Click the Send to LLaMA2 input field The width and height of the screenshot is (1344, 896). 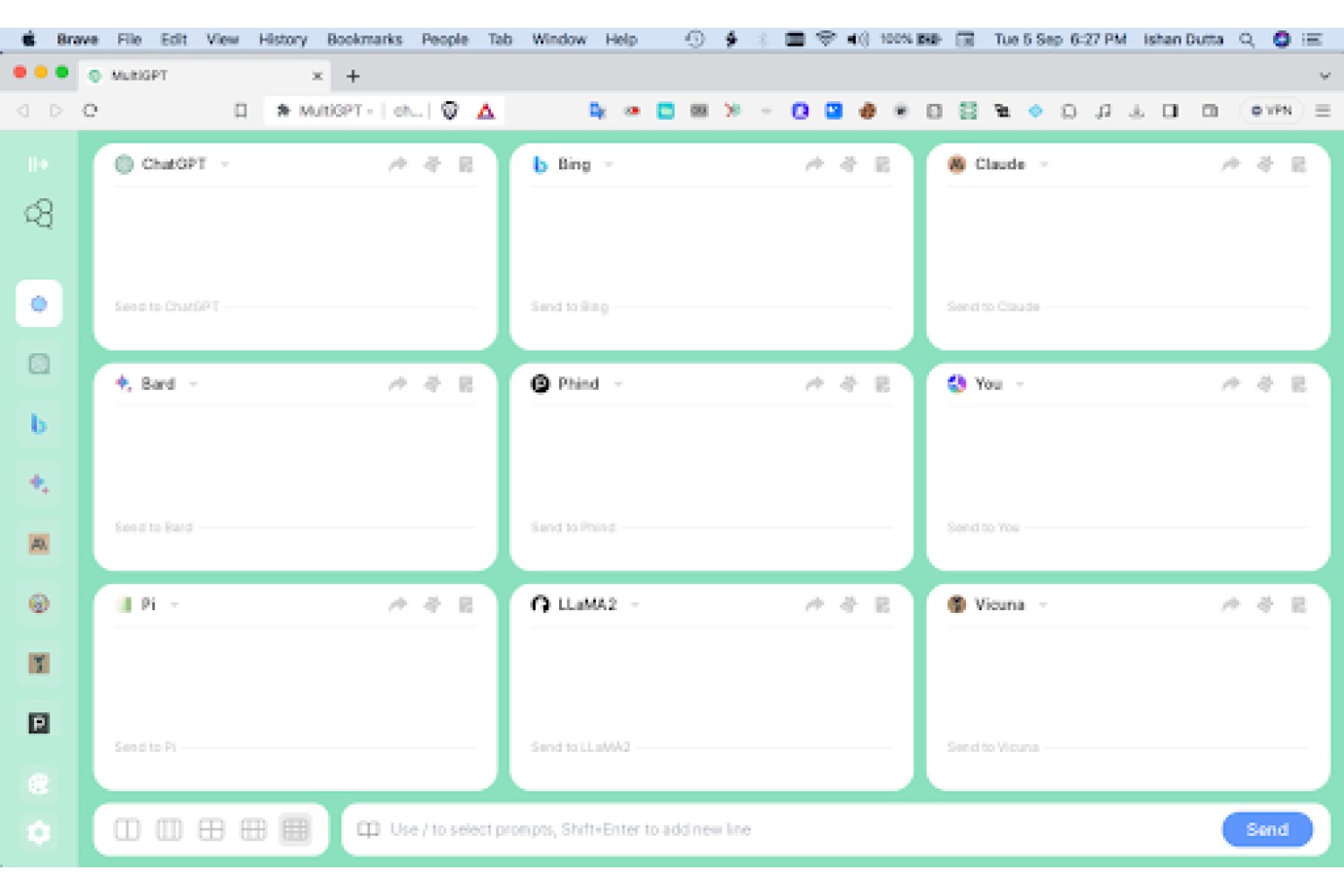(x=711, y=747)
